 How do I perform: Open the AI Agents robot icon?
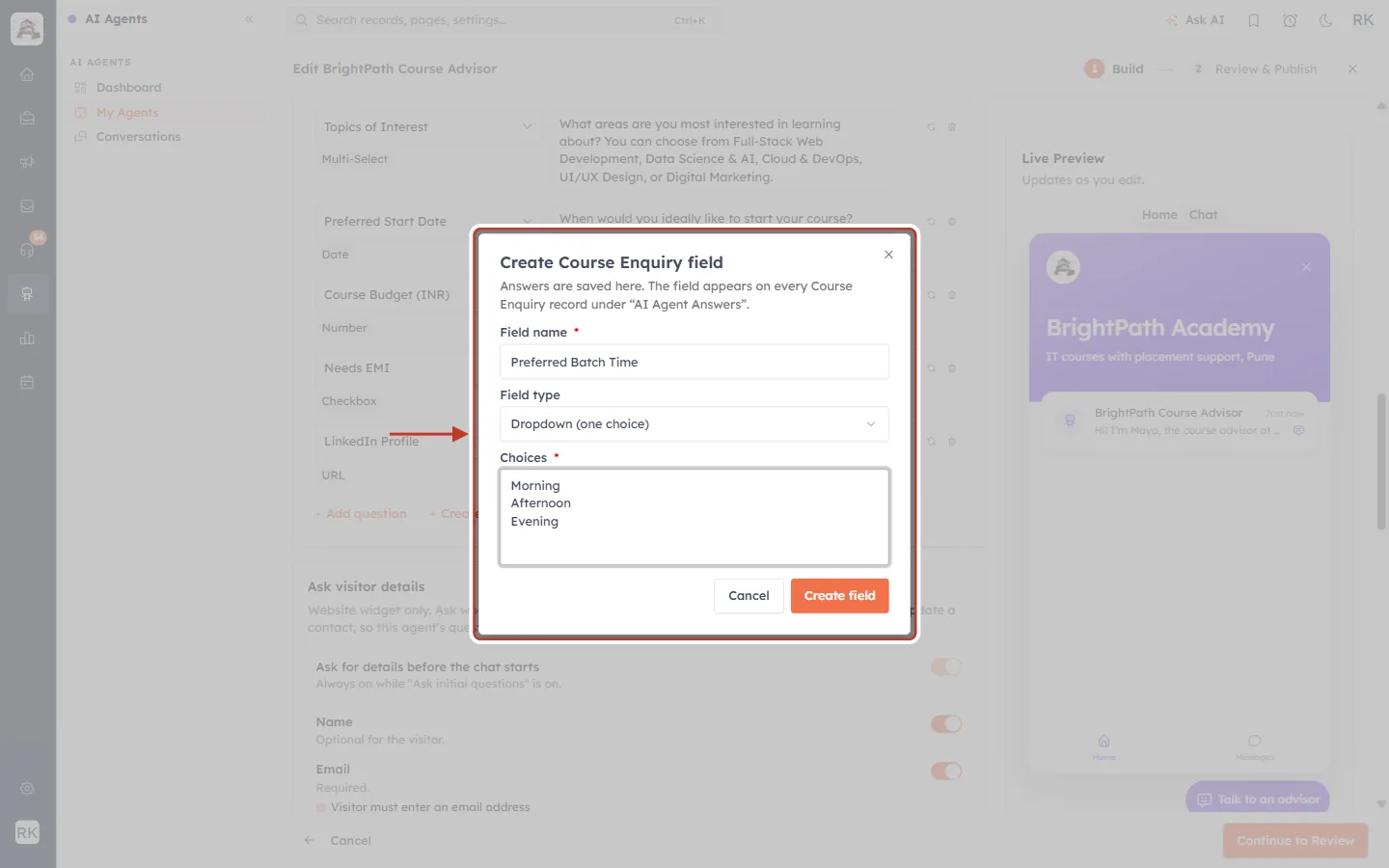[x=27, y=294]
